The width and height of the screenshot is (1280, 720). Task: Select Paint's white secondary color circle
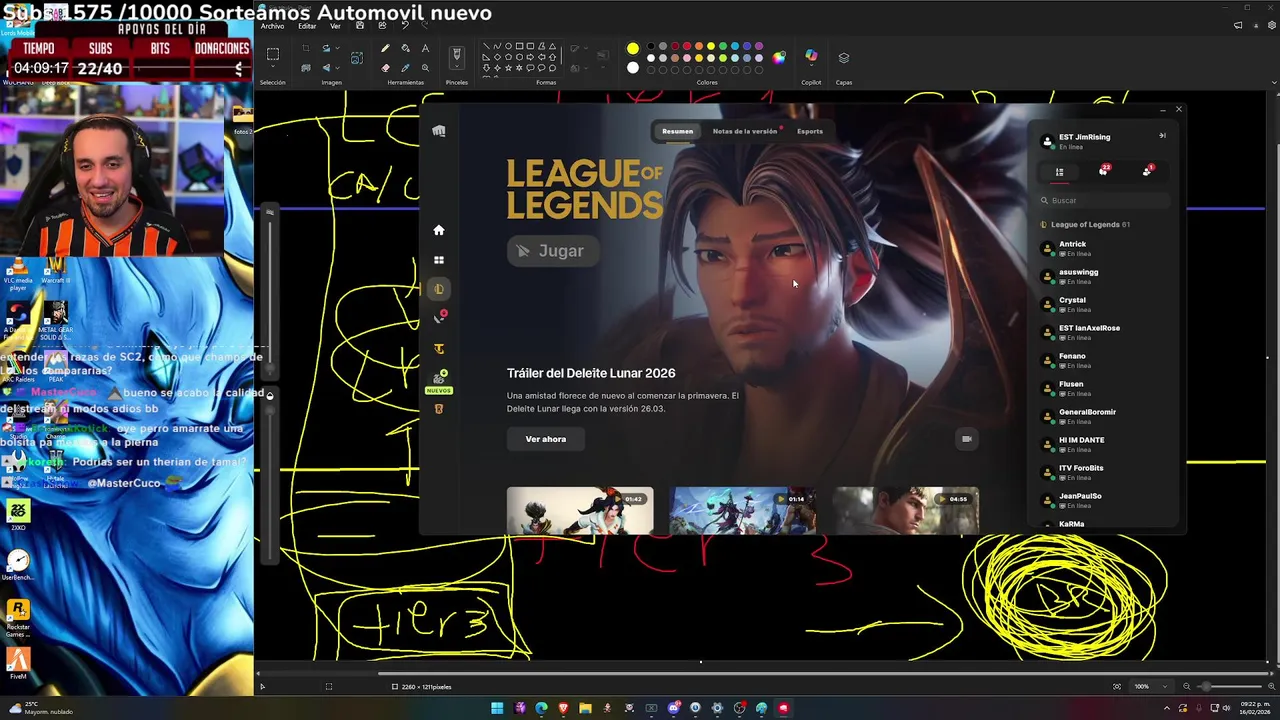click(633, 68)
